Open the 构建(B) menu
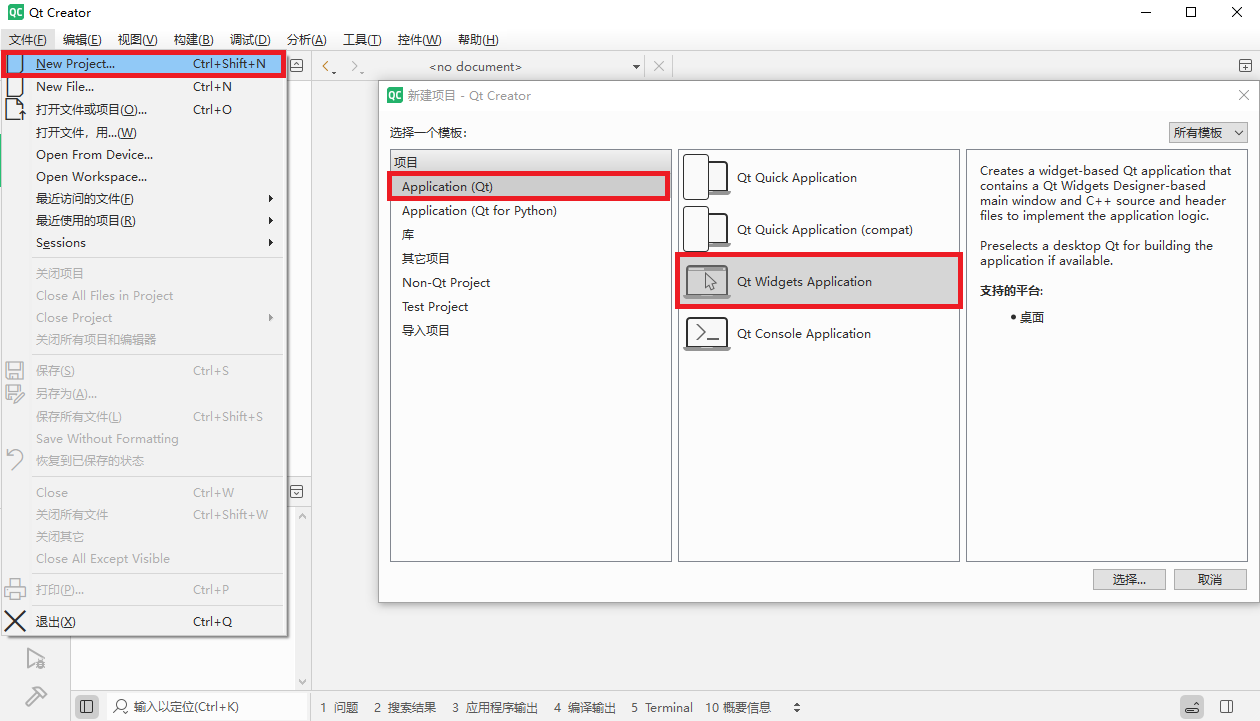This screenshot has height=721, width=1260. [x=193, y=40]
